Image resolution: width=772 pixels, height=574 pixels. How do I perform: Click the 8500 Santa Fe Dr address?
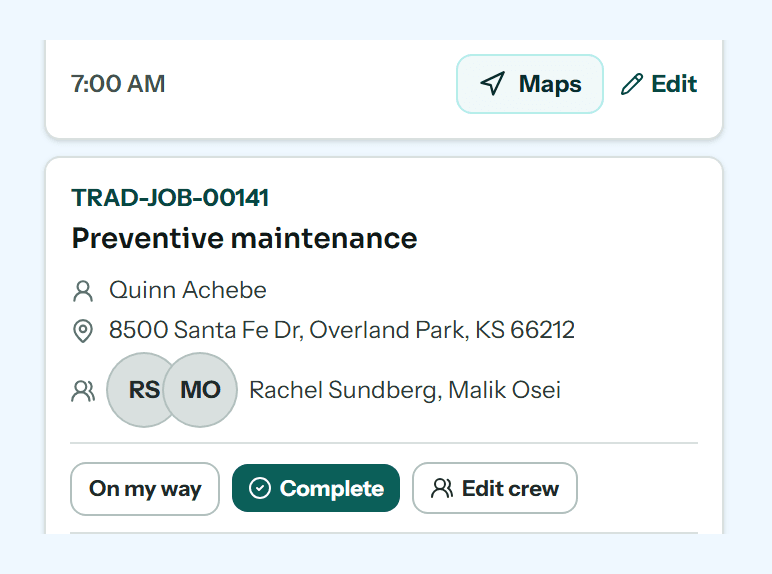[342, 330]
